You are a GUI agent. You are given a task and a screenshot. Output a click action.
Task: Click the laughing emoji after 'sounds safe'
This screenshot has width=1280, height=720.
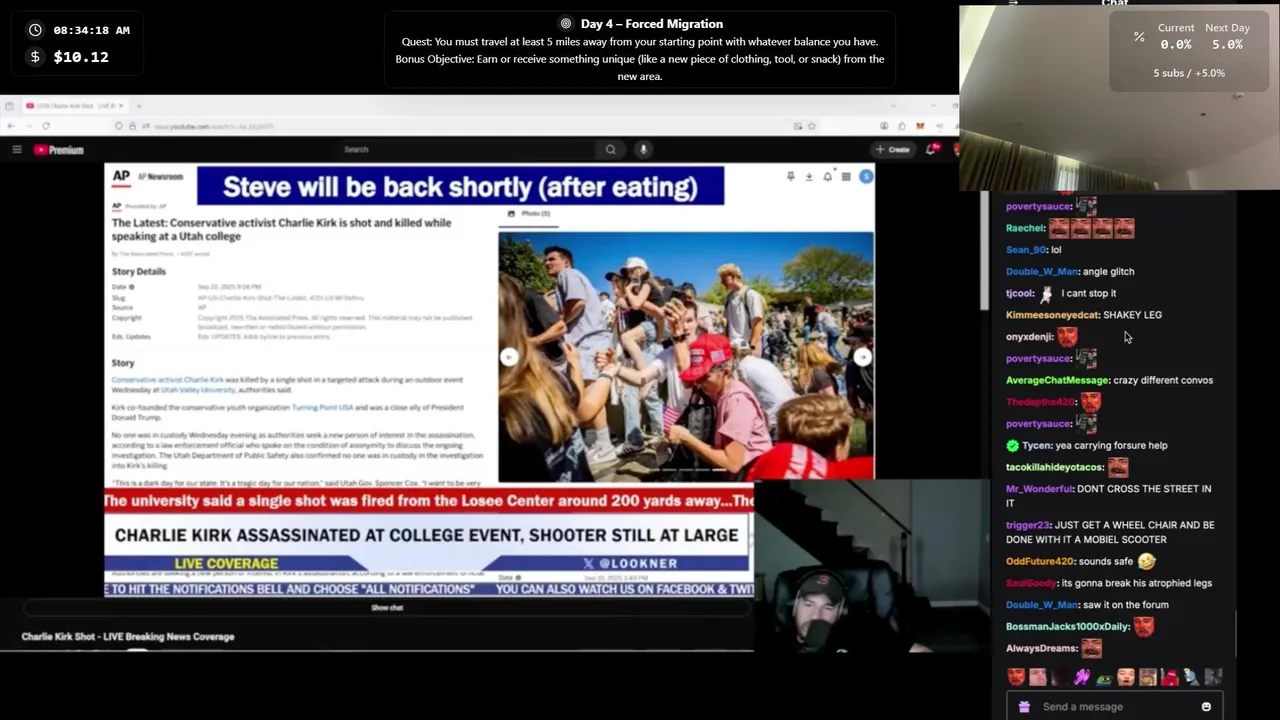[x=1147, y=561]
